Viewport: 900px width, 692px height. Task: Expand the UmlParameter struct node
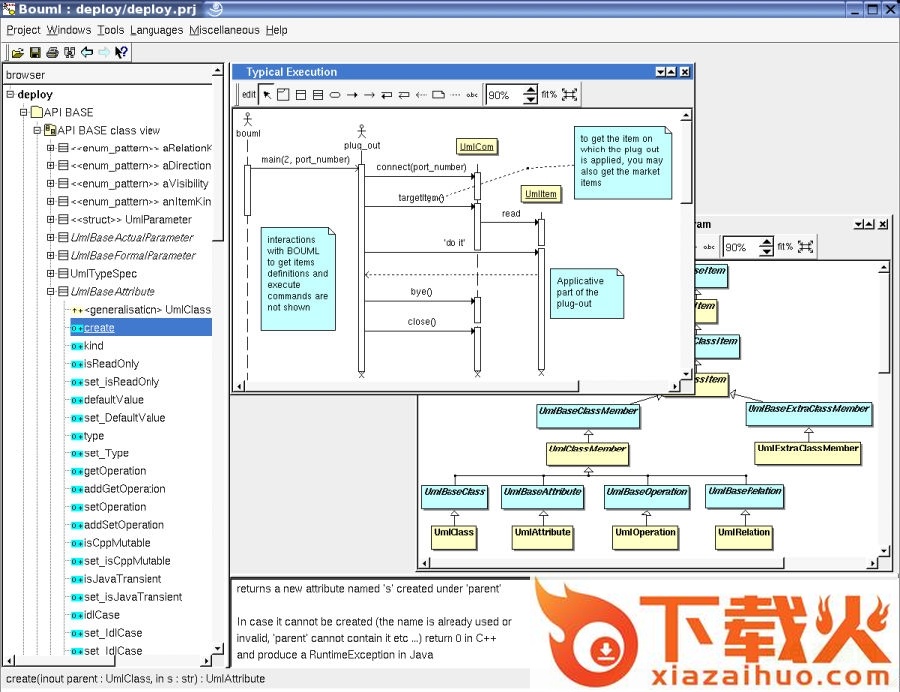click(51, 219)
